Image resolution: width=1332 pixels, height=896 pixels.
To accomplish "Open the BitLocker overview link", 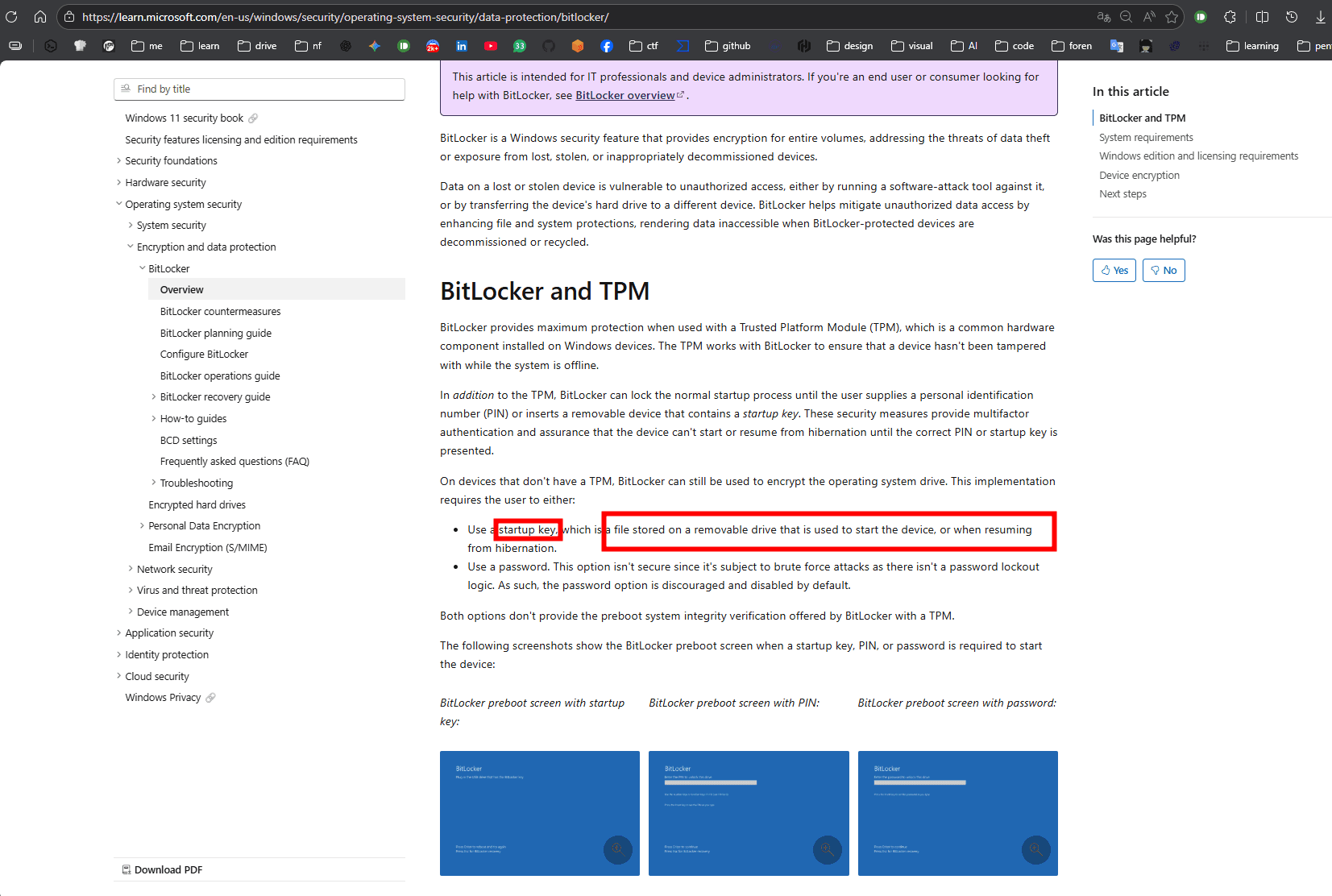I will click(625, 96).
